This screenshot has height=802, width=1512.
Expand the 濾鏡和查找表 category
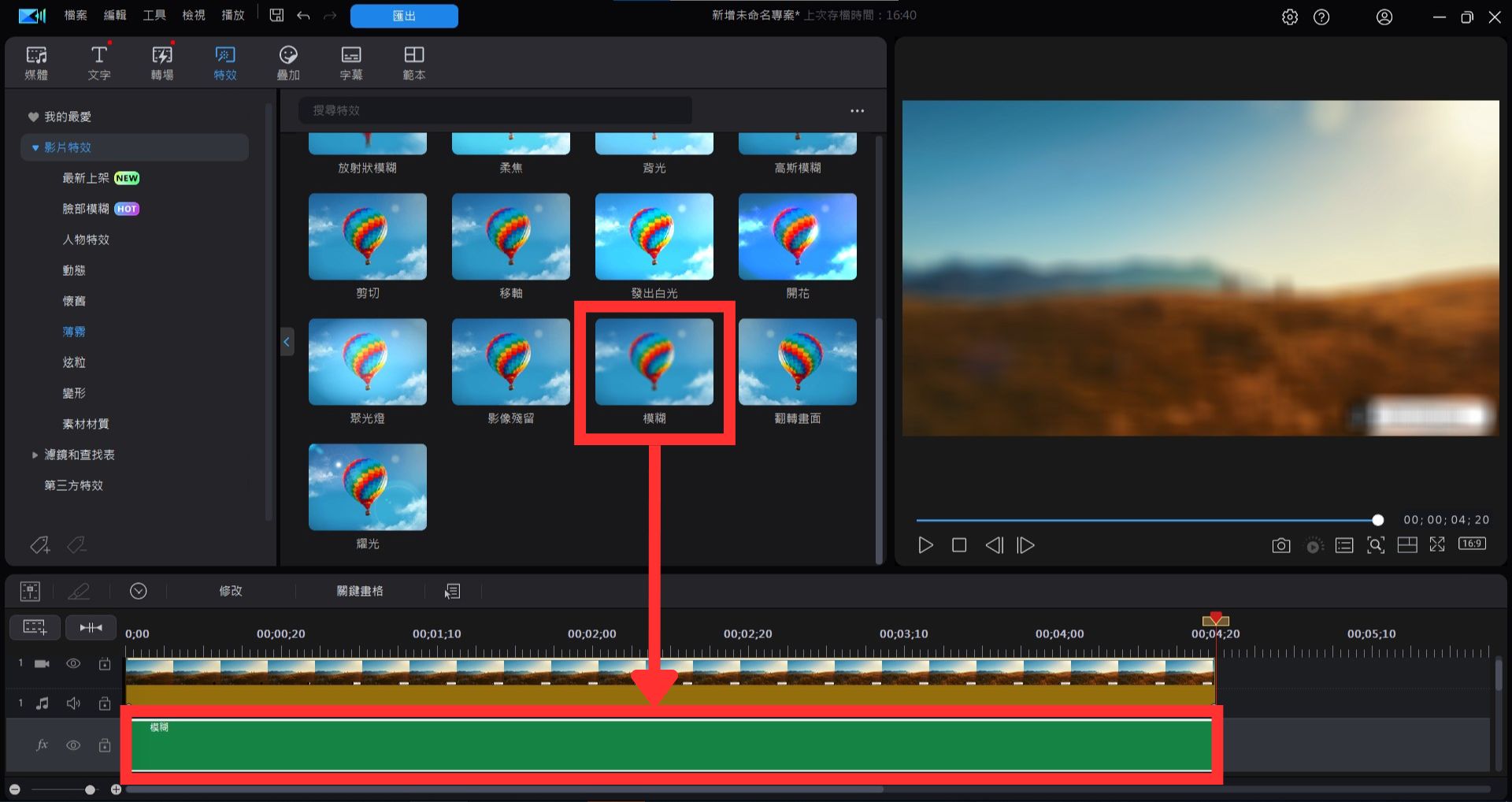coord(35,455)
